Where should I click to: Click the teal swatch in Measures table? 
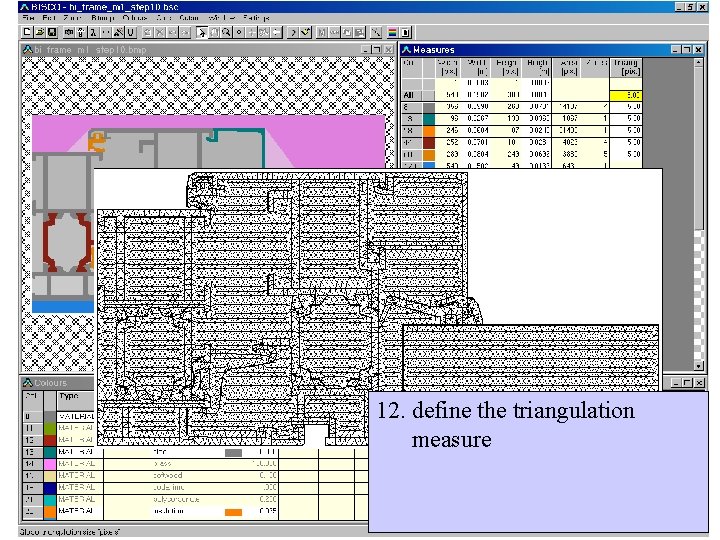pyautogui.click(x=428, y=119)
